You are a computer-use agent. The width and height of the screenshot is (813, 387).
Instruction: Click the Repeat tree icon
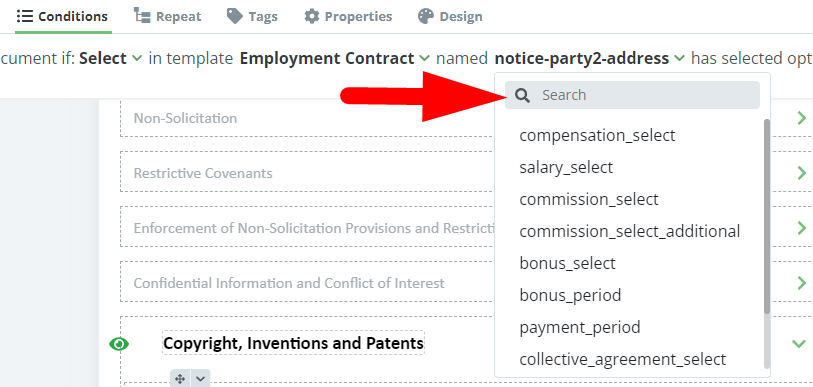click(142, 16)
